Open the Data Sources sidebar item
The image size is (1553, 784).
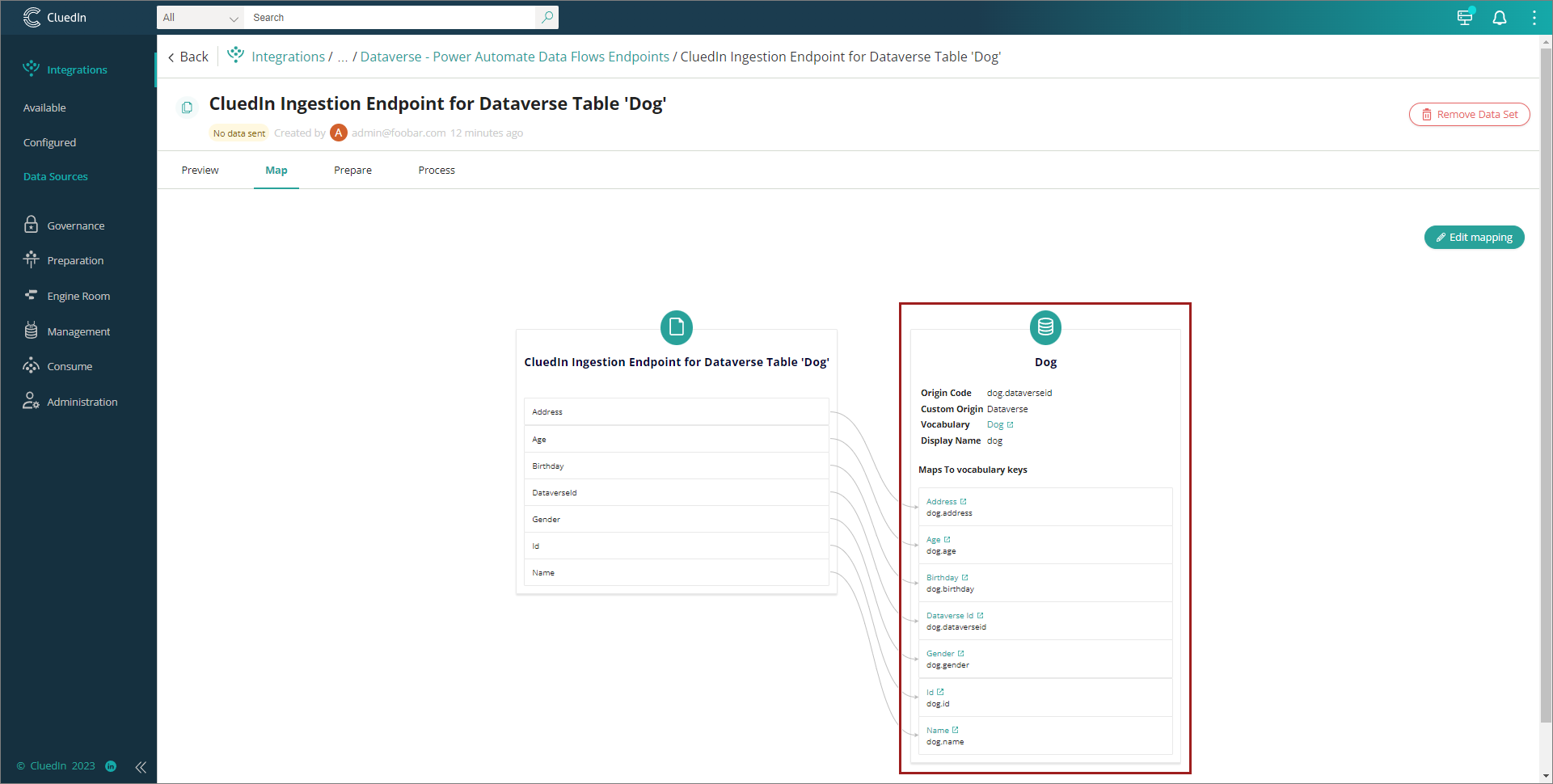point(55,176)
